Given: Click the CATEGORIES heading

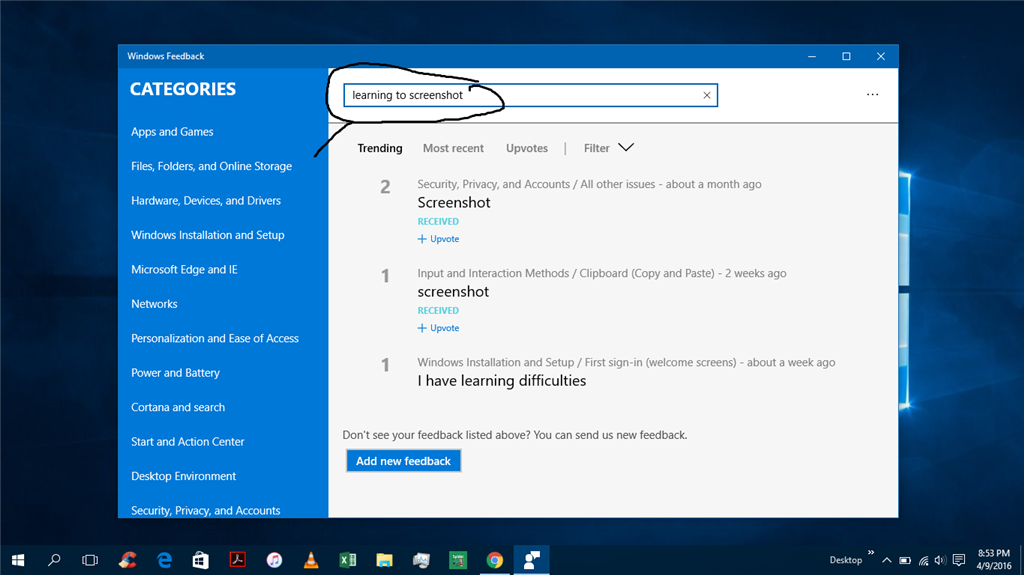Looking at the screenshot, I should [x=183, y=89].
